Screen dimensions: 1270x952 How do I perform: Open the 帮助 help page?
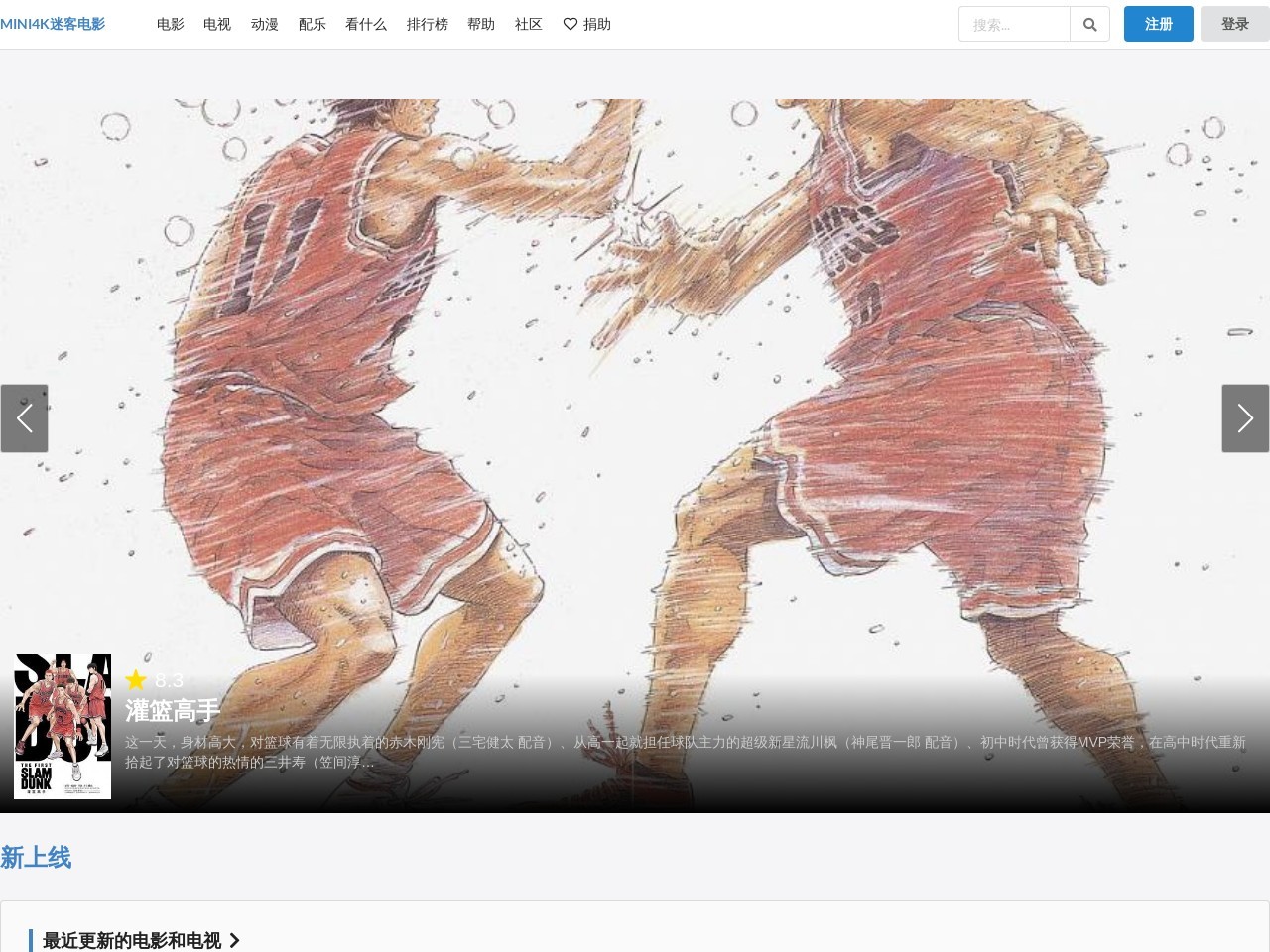480,24
